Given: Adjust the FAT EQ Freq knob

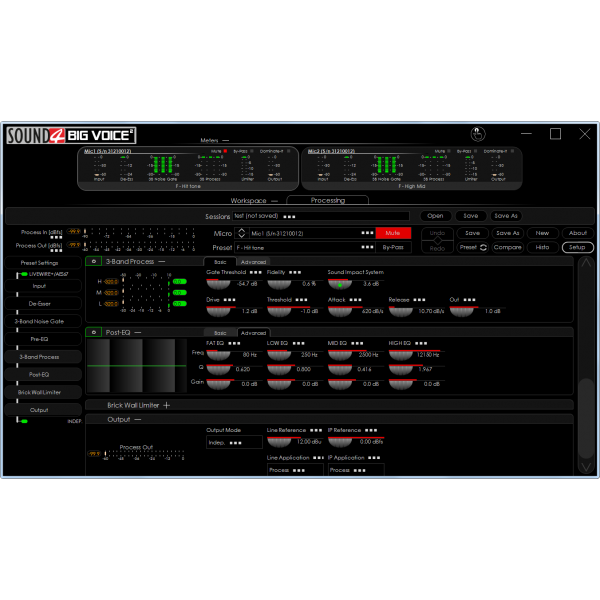Looking at the screenshot, I should click(218, 355).
